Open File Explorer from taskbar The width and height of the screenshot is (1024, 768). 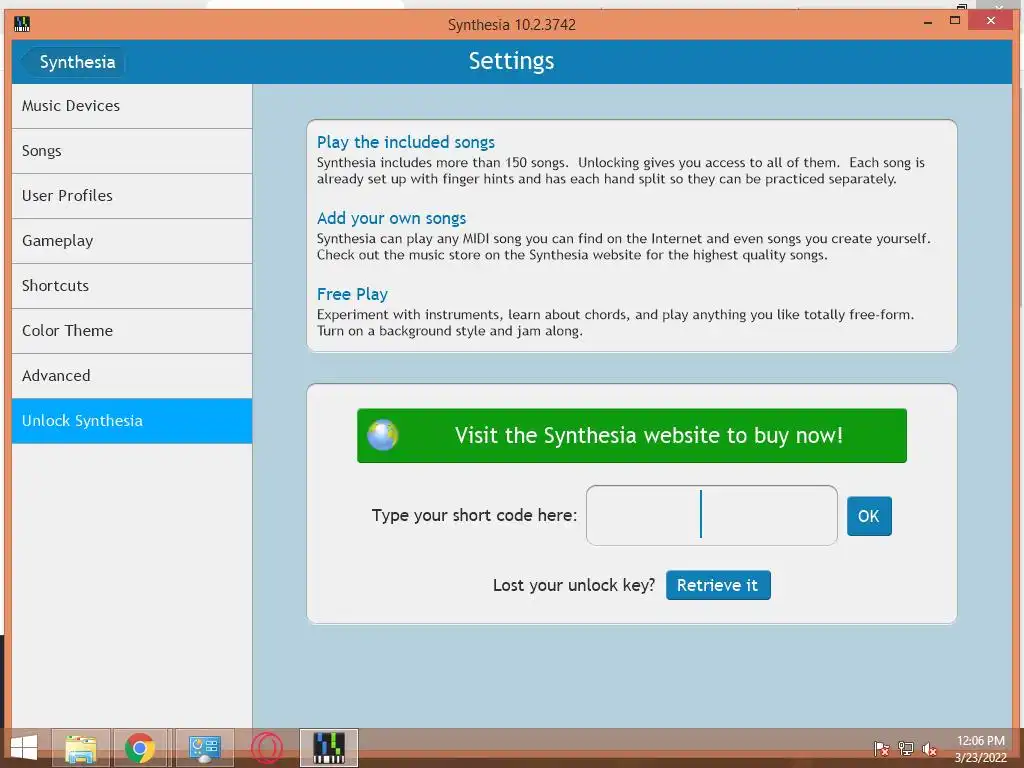click(x=81, y=748)
